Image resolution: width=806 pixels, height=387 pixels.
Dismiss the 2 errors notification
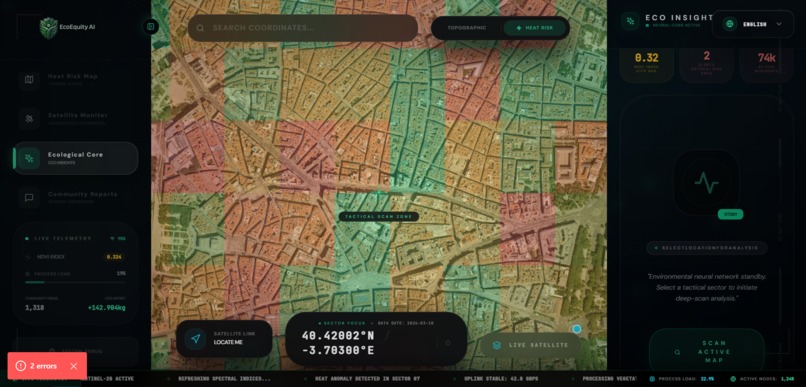74,366
